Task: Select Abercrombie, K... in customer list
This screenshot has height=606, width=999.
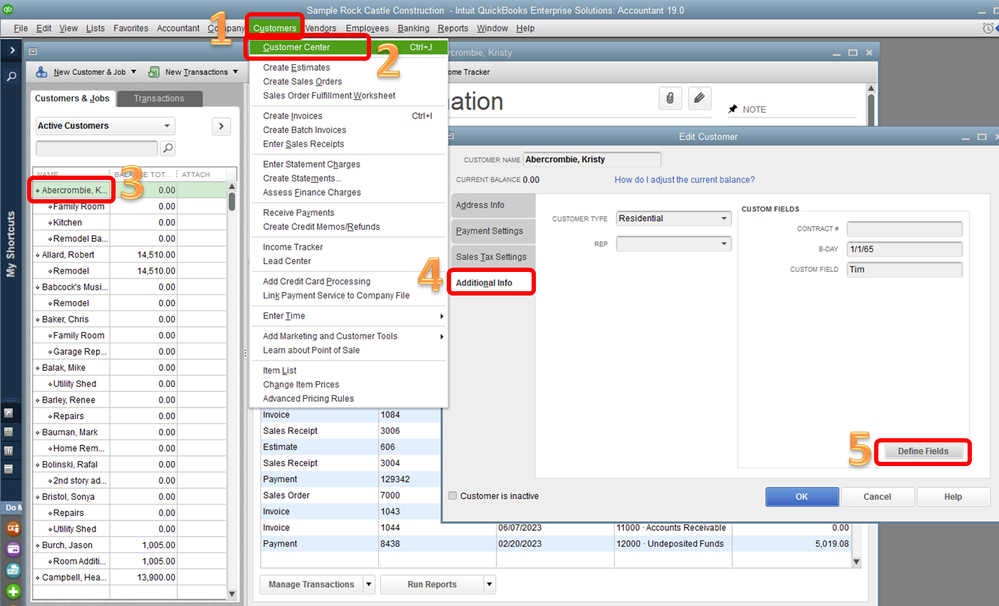Action: point(74,190)
